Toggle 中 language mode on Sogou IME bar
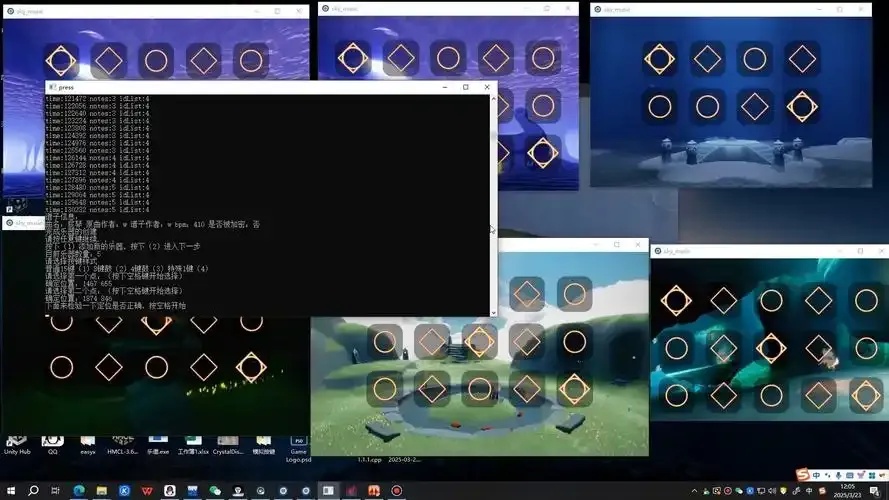The width and height of the screenshot is (889, 500). click(816, 475)
